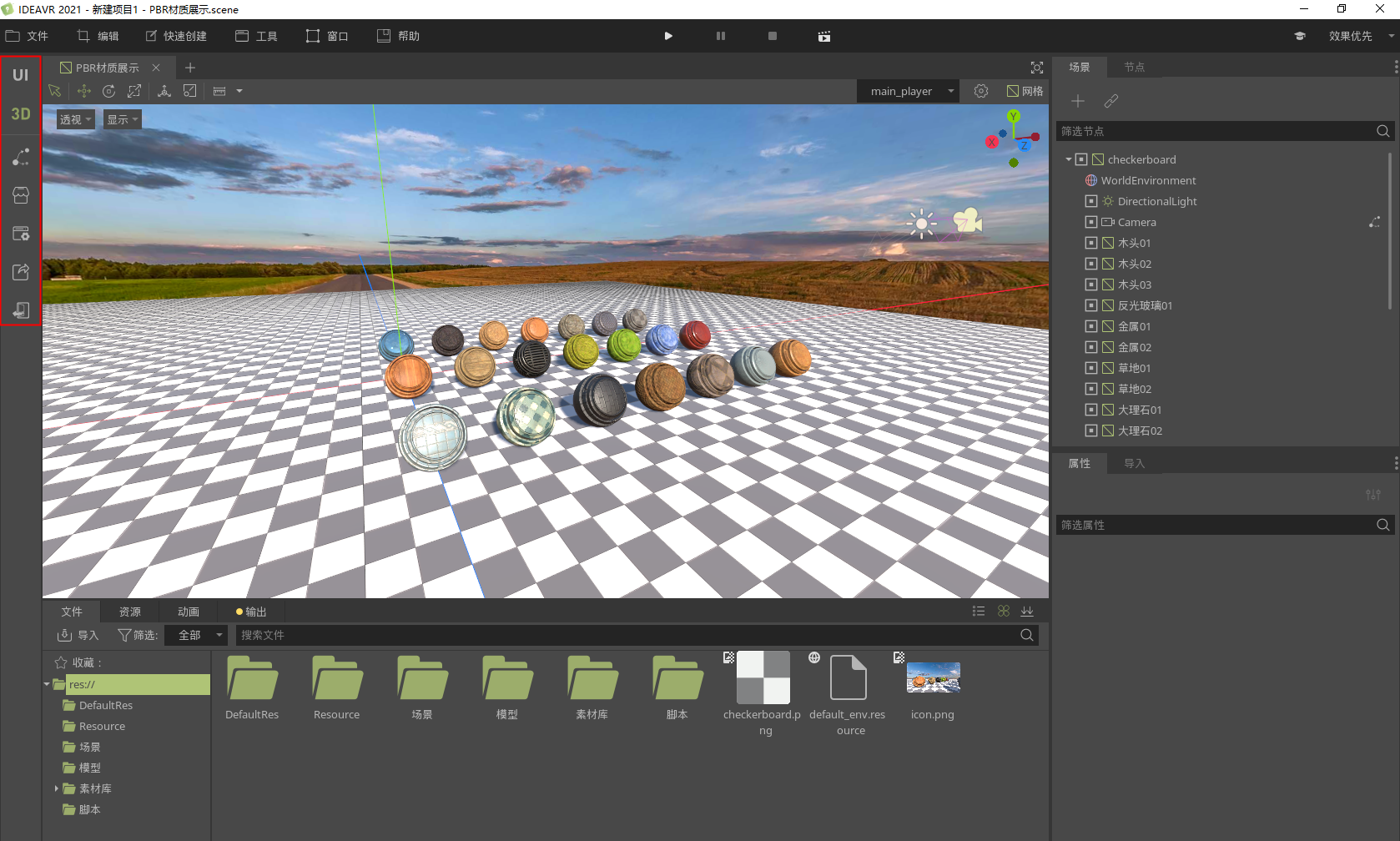Collapse the res:// folder tree
Viewport: 1400px width, 841px height.
(x=48, y=684)
